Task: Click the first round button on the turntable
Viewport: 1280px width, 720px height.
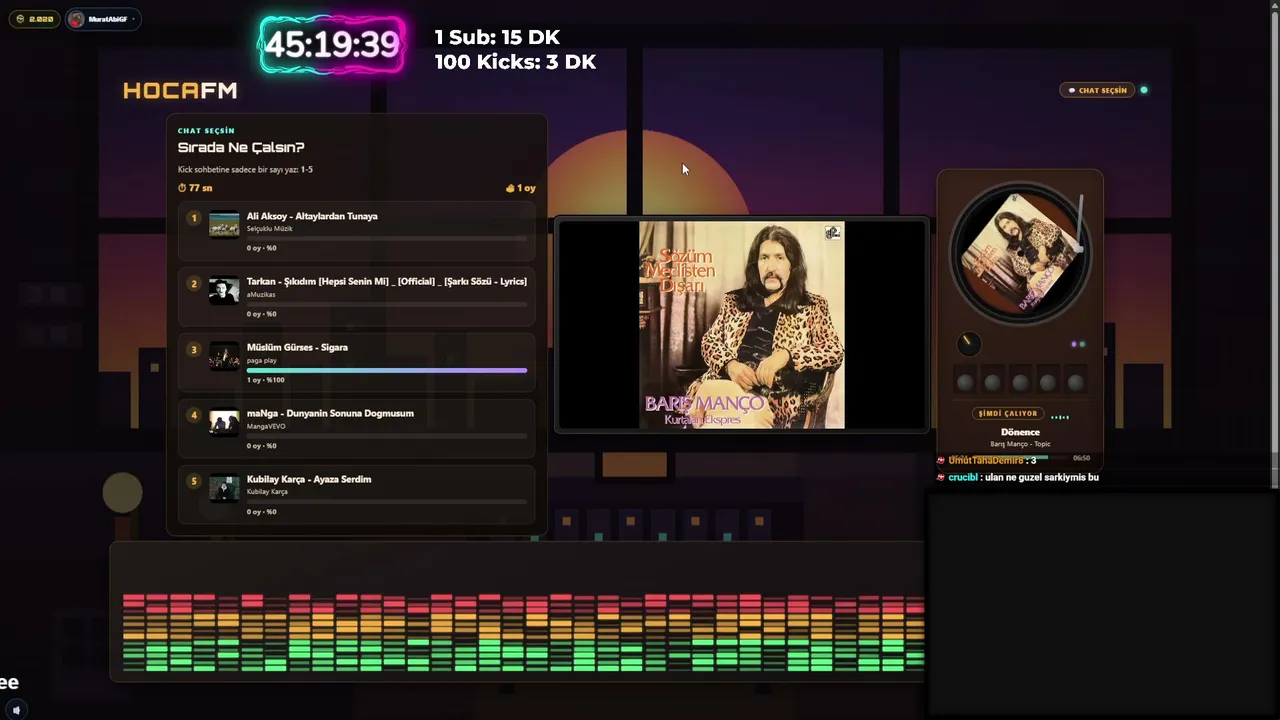Action: click(965, 382)
